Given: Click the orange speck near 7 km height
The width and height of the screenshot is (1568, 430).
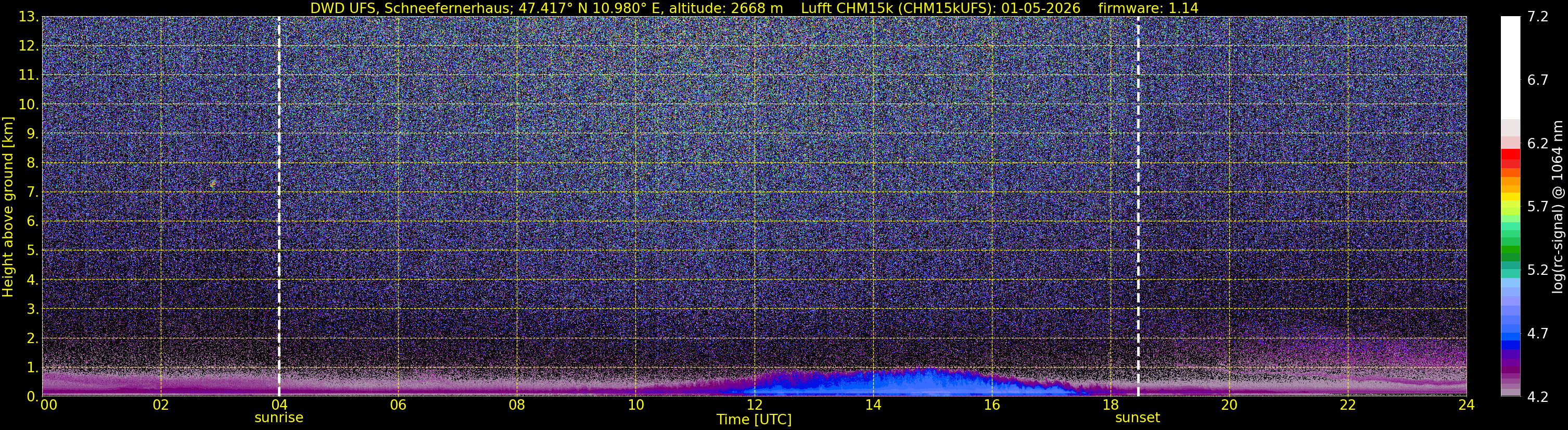Looking at the screenshot, I should [x=212, y=183].
